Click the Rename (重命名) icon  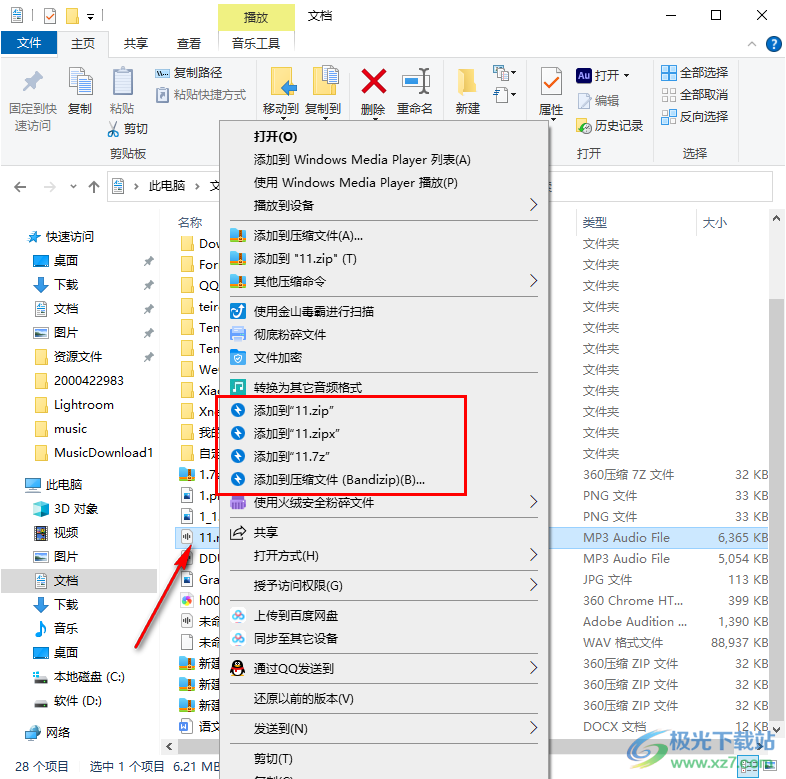415,81
